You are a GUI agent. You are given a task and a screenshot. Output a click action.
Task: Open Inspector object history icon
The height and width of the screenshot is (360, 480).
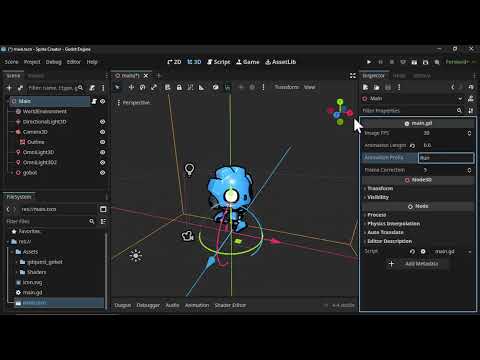(471, 87)
